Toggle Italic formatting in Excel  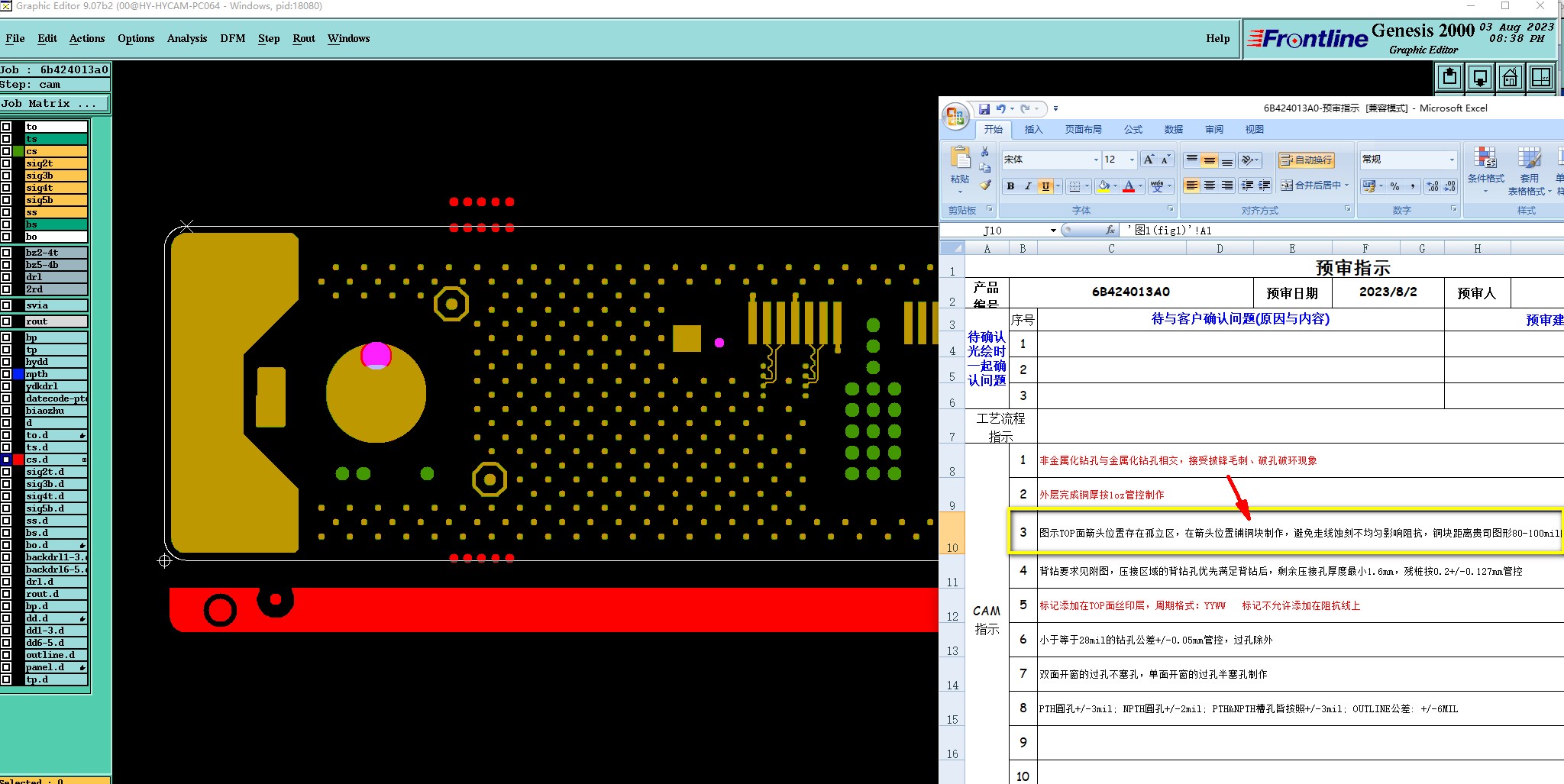pyautogui.click(x=1028, y=186)
